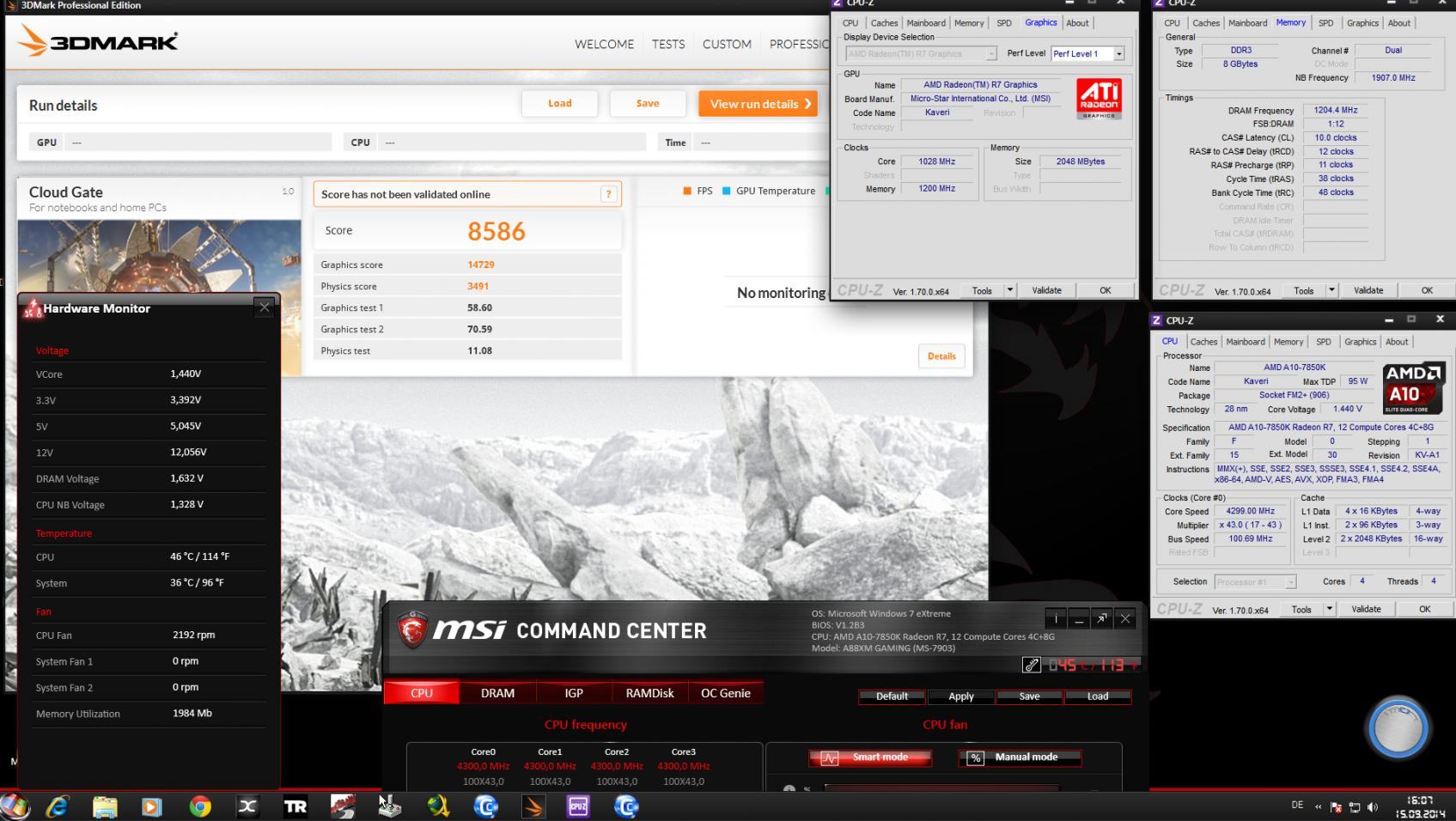
Task: Open OC Genie tab in MSI Command Center
Action: point(726,693)
